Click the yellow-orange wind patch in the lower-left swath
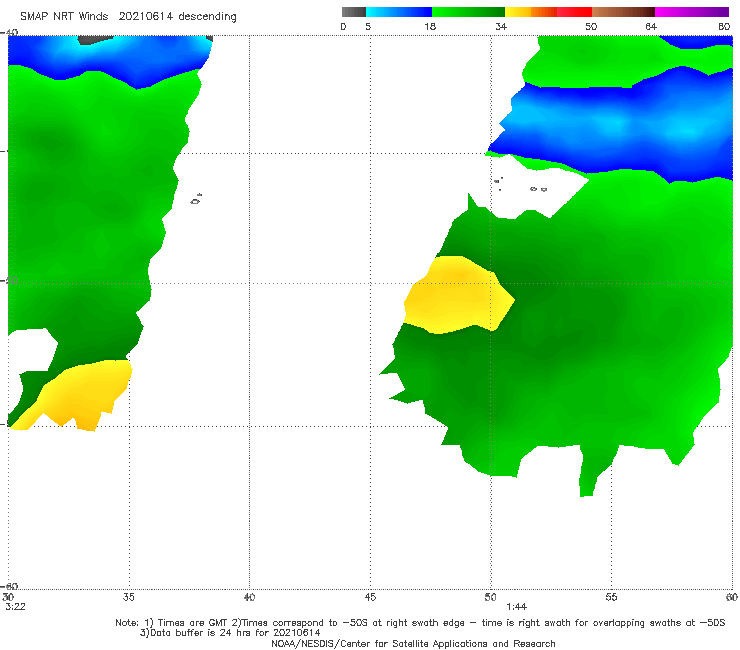Image resolution: width=740 pixels, height=650 pixels. click(78, 394)
